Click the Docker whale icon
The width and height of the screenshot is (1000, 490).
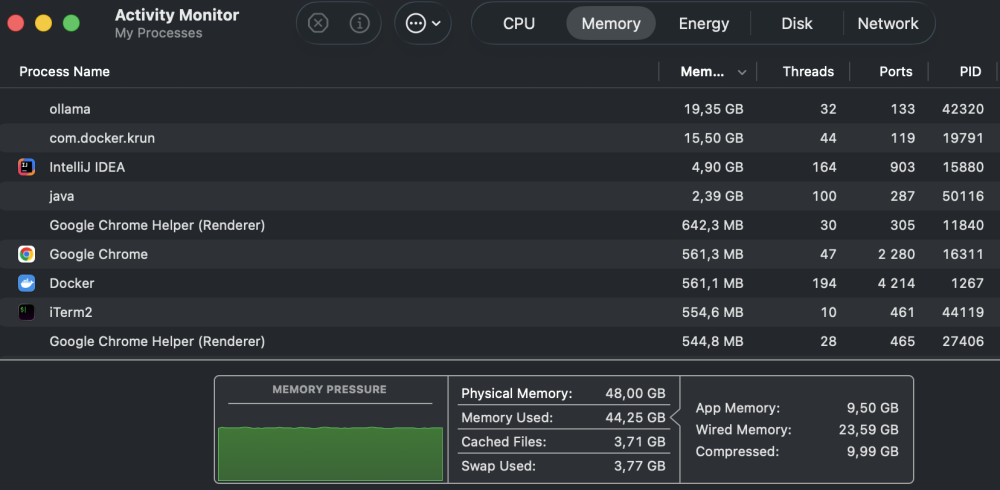(x=26, y=283)
